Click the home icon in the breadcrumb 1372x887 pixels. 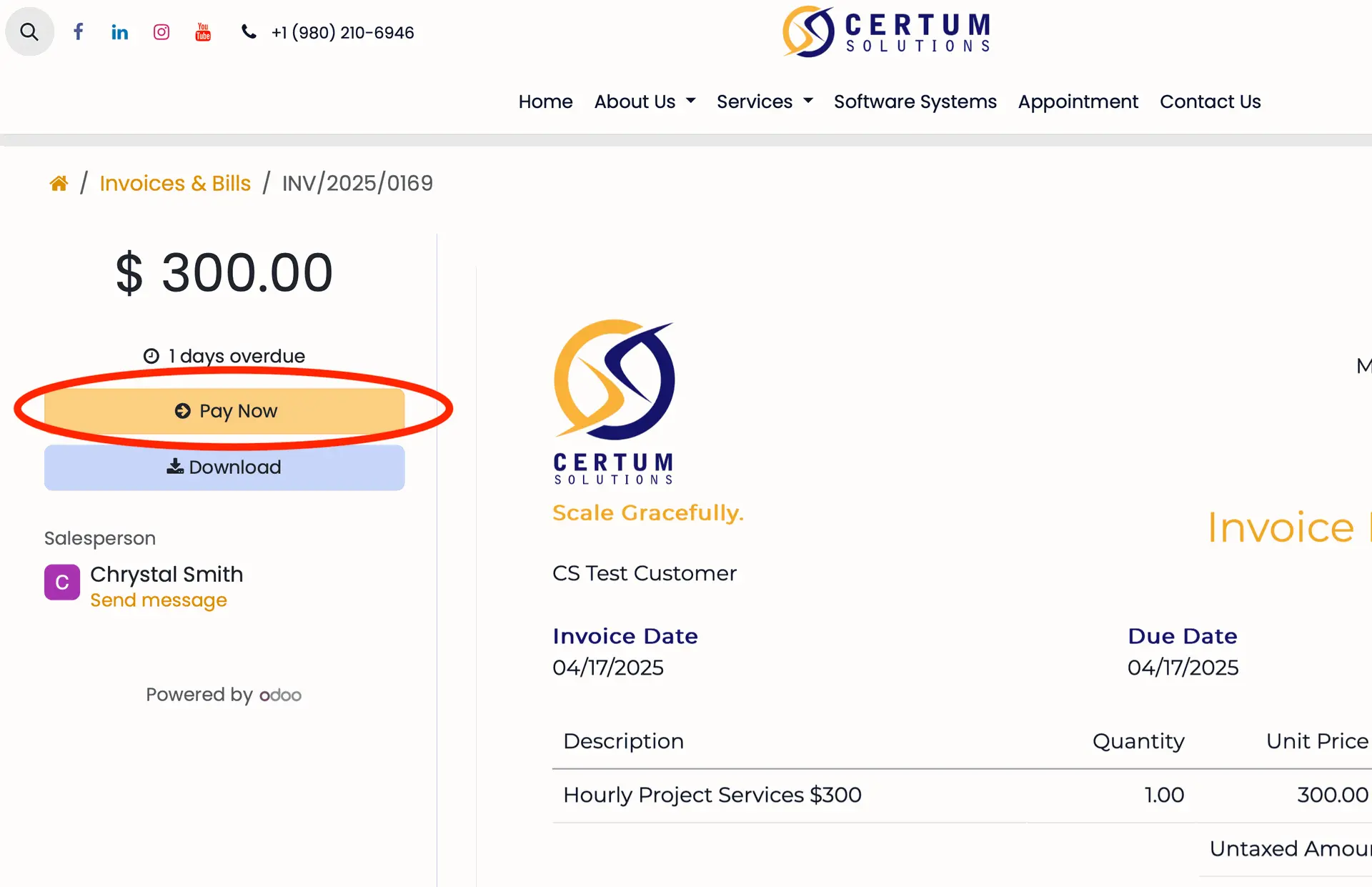[x=59, y=182]
